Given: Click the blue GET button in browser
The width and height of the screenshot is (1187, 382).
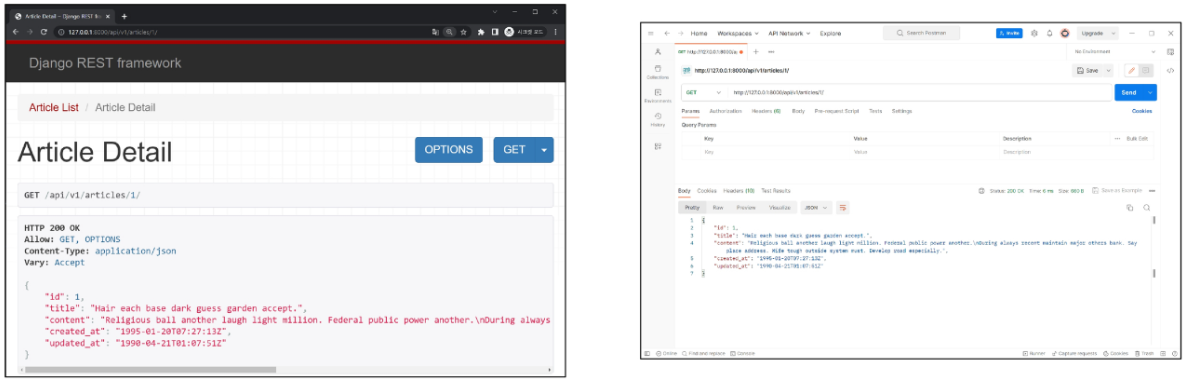Looking at the screenshot, I should pos(514,150).
